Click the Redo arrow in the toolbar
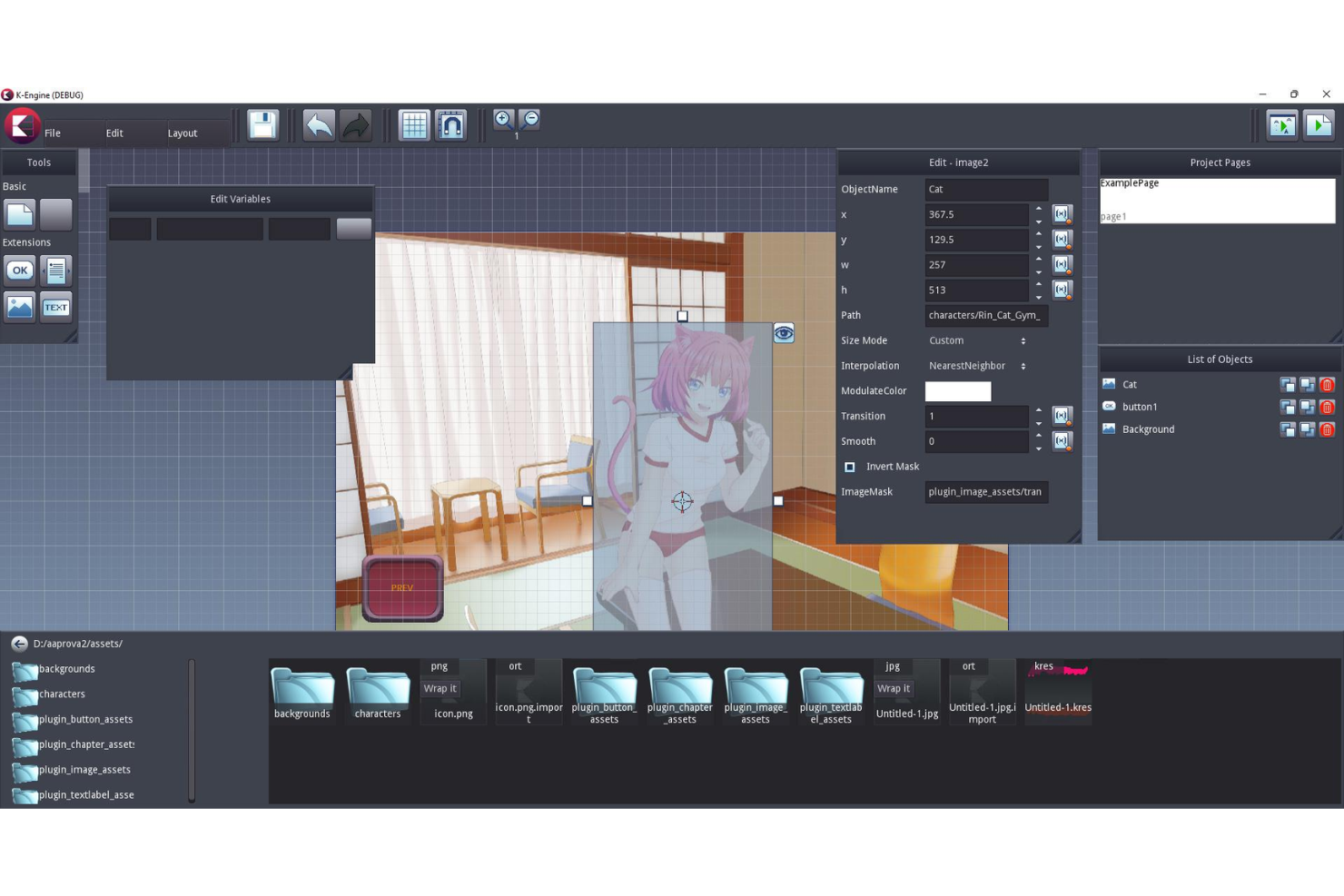Viewport: 1344px width, 896px height. pos(355,125)
